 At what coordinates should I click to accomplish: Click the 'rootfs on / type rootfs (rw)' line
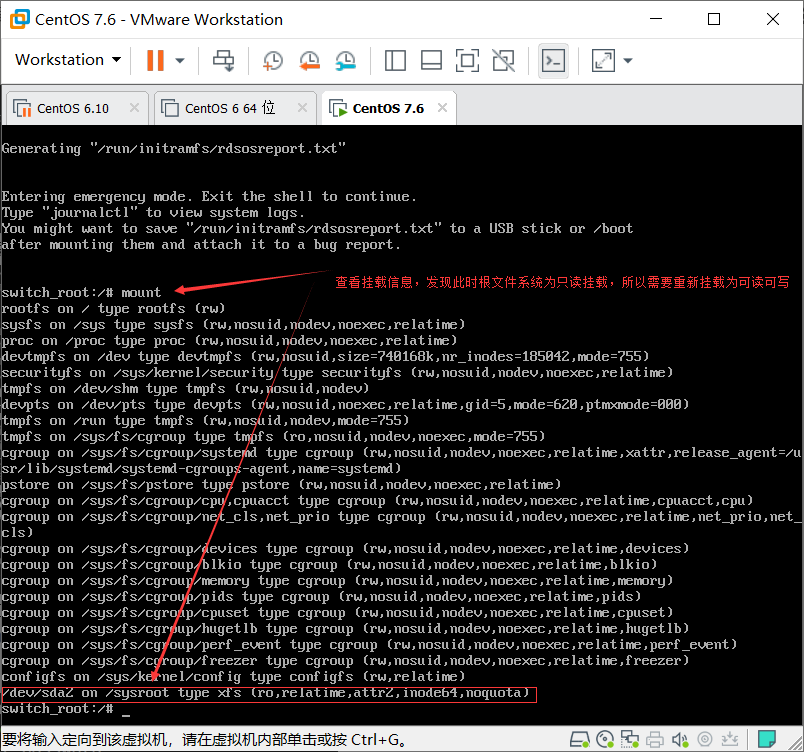tap(113, 309)
